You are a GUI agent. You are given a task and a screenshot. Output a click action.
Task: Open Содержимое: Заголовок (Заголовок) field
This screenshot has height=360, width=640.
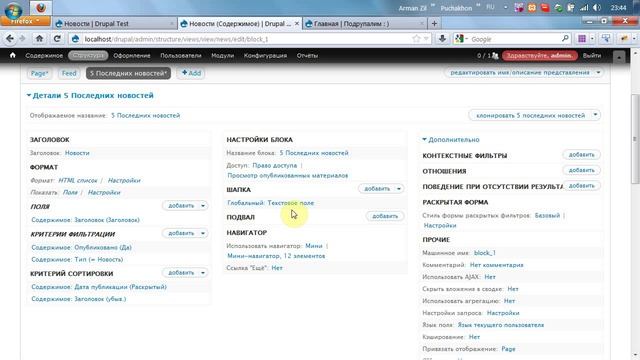pyautogui.click(x=85, y=220)
